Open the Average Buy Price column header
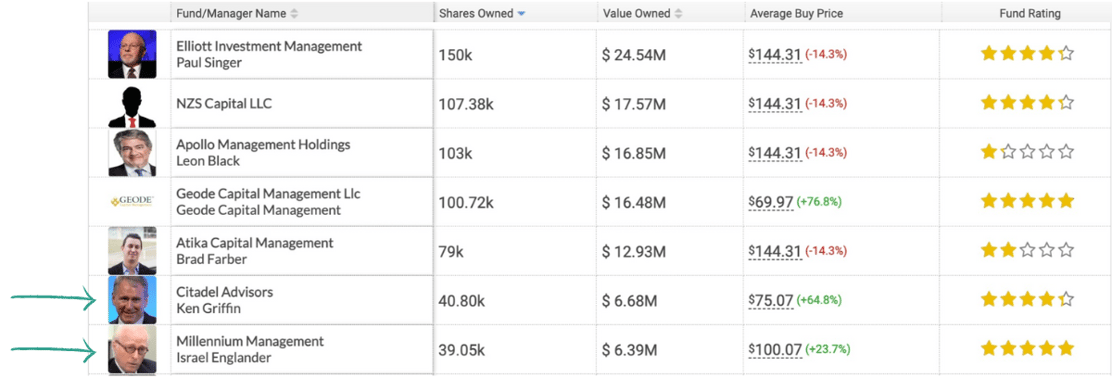The height and width of the screenshot is (378, 1112). point(796,13)
